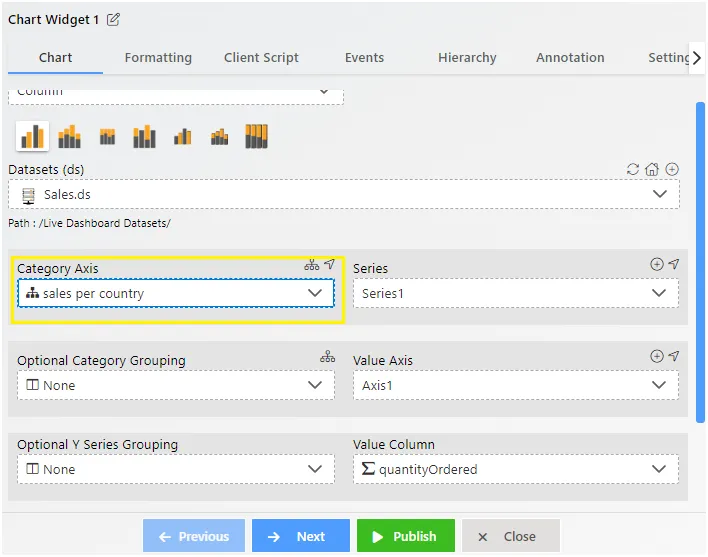Screen dimensions: 708x557
Task: Click the blue vertical scrollbar
Action: [x=700, y=263]
